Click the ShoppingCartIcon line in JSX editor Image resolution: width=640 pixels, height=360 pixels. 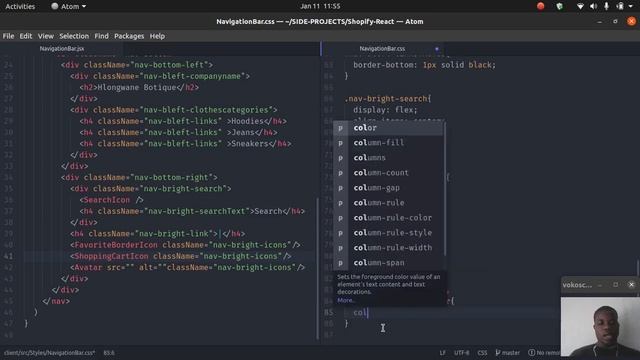(181, 256)
